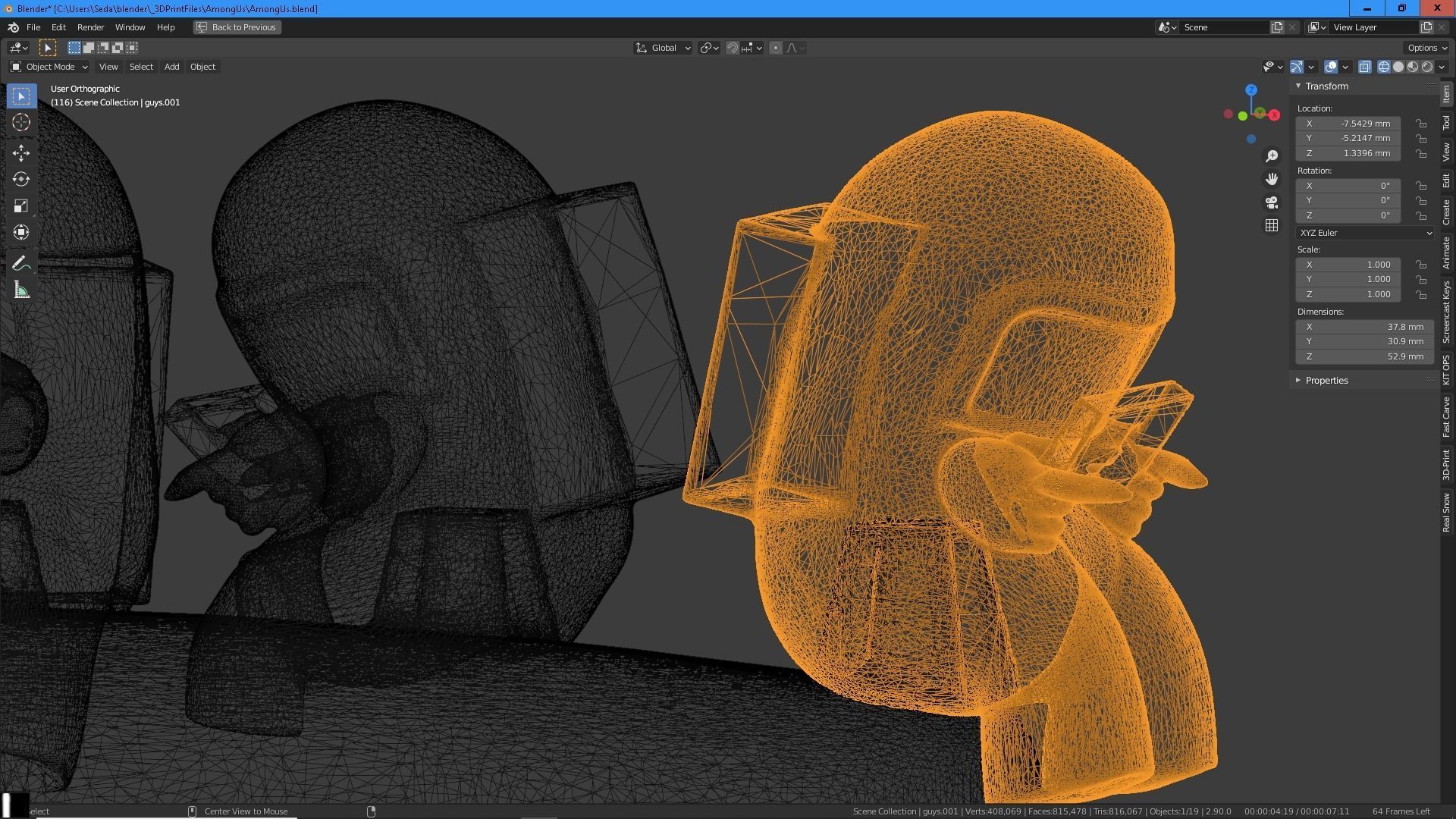Screen dimensions: 1456x819
Task: Toggle X-Ray display
Action: point(1365,67)
